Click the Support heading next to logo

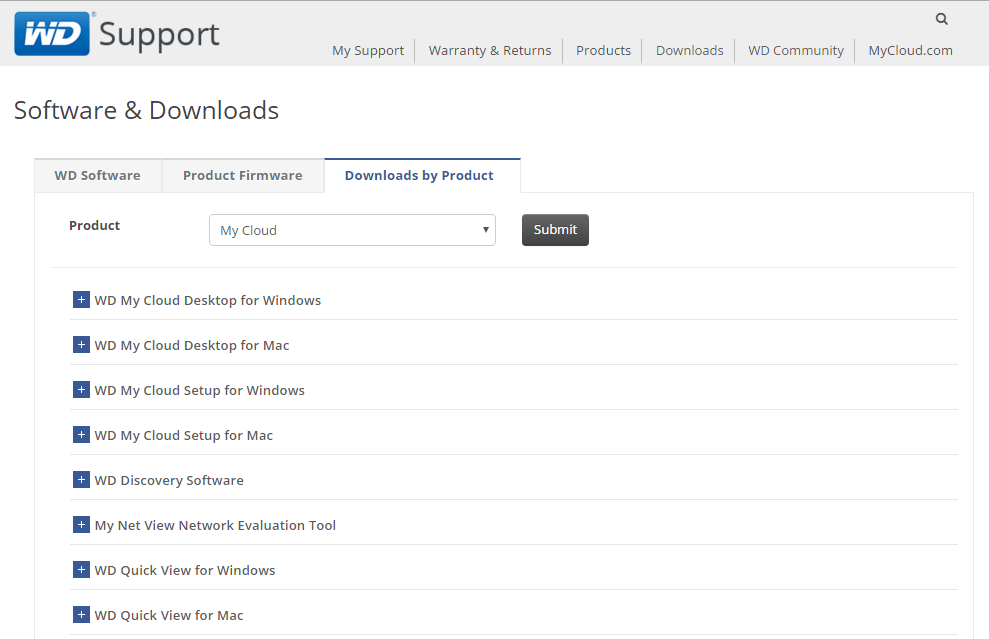click(x=159, y=35)
